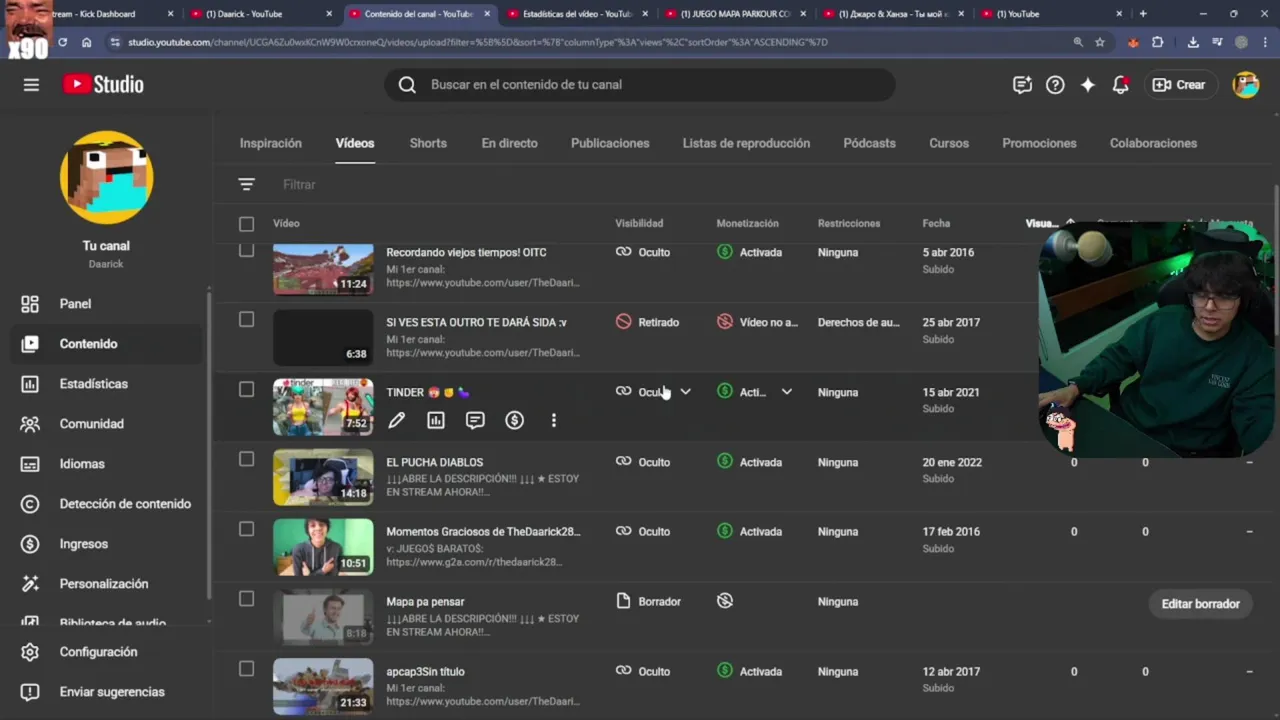The width and height of the screenshot is (1280, 720).
Task: Open the Cursos tab
Action: [x=949, y=143]
